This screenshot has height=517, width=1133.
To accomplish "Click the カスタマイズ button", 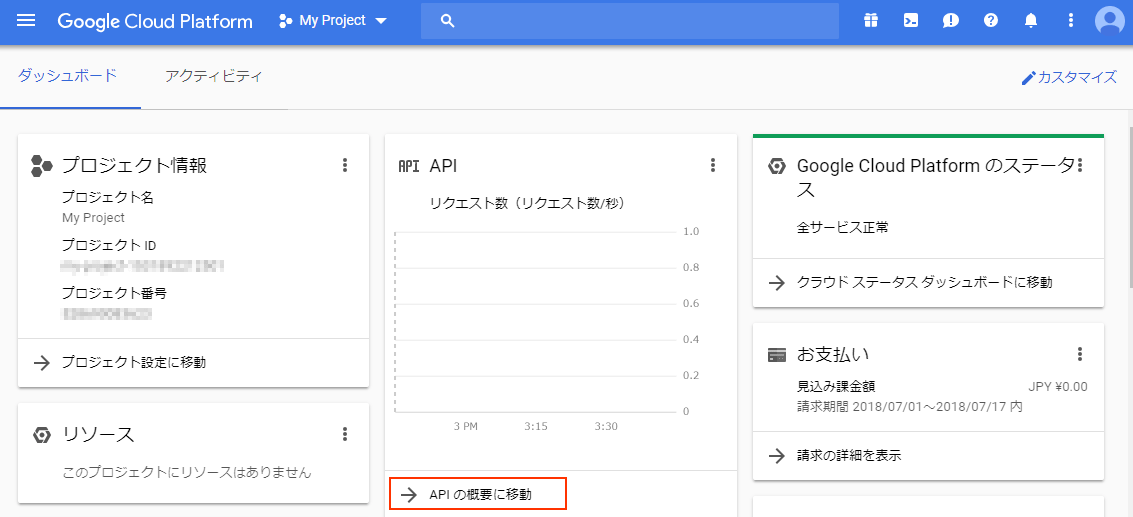I will [1069, 78].
